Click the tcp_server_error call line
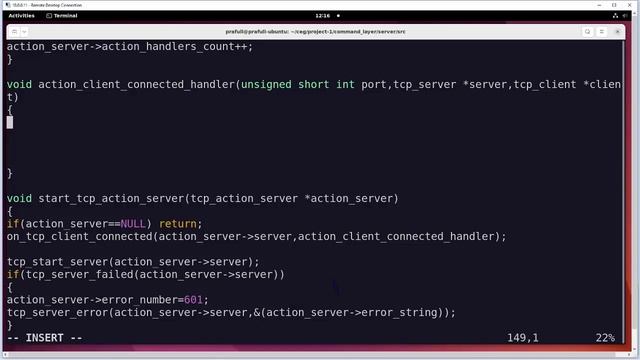 coord(231,312)
